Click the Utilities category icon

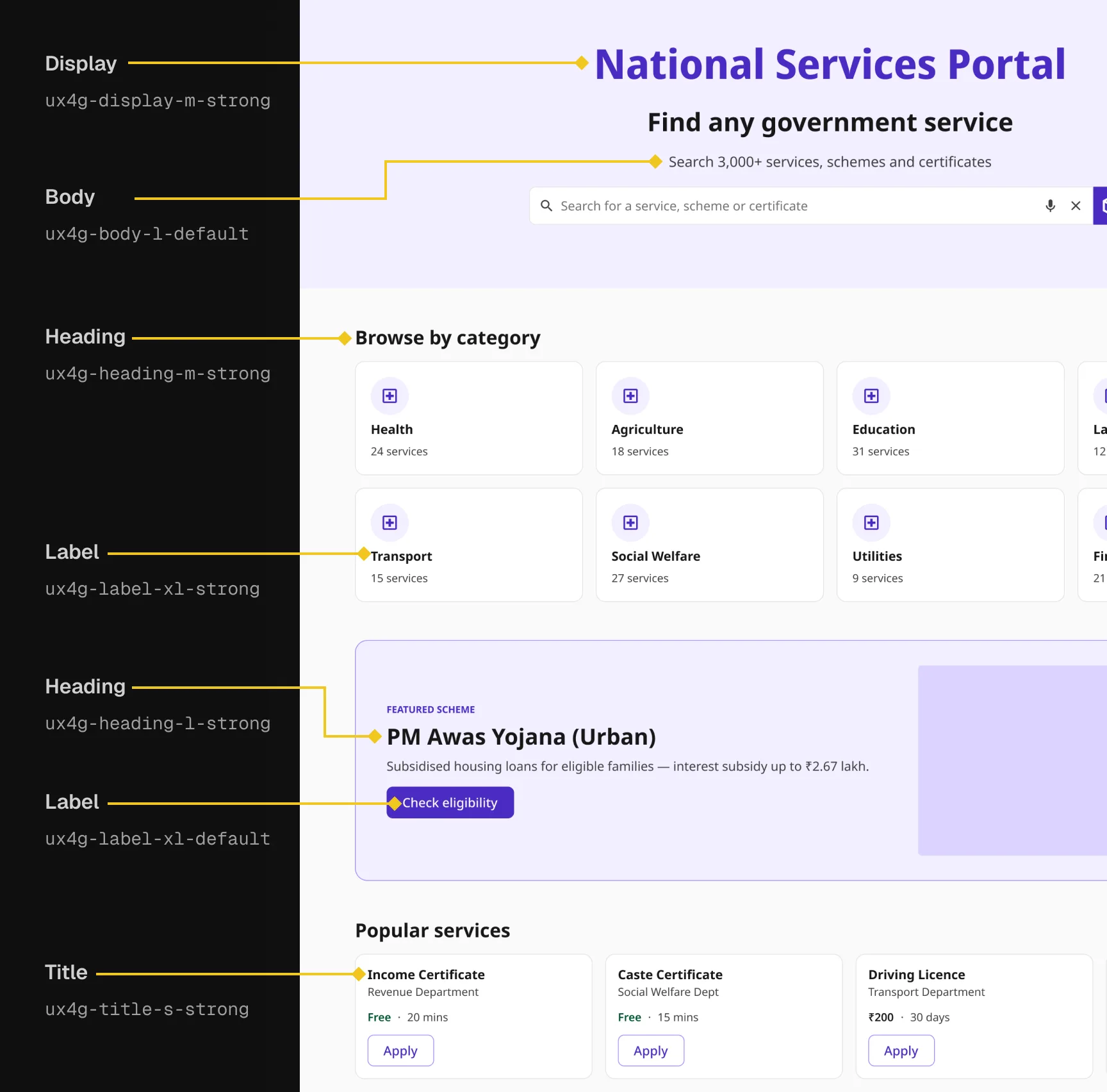871,523
